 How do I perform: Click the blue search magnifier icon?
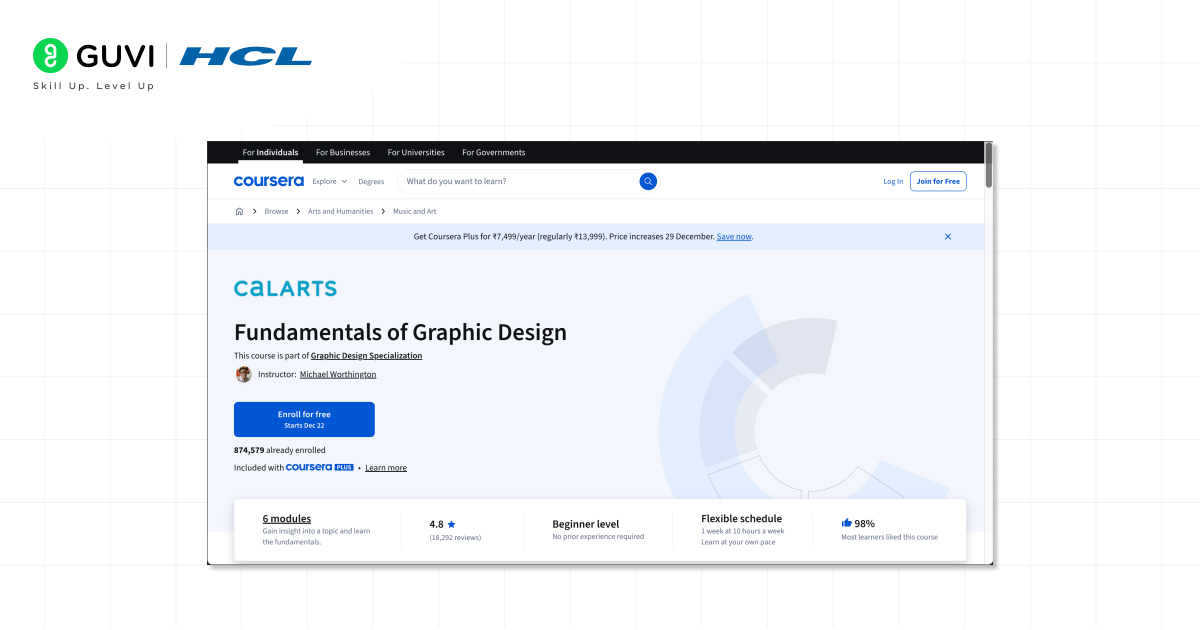pos(648,181)
